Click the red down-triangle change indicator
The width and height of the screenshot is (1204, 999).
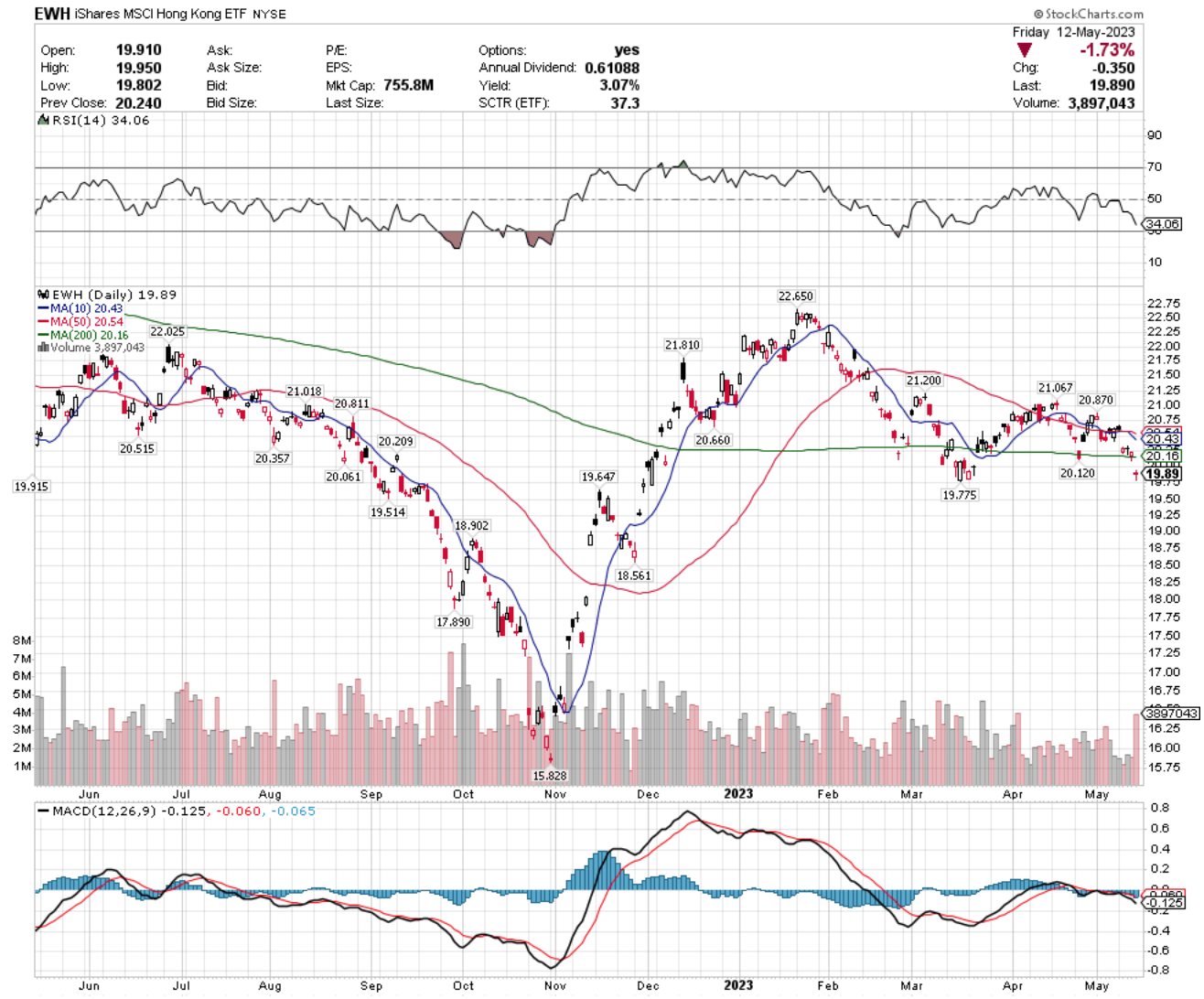1025,50
